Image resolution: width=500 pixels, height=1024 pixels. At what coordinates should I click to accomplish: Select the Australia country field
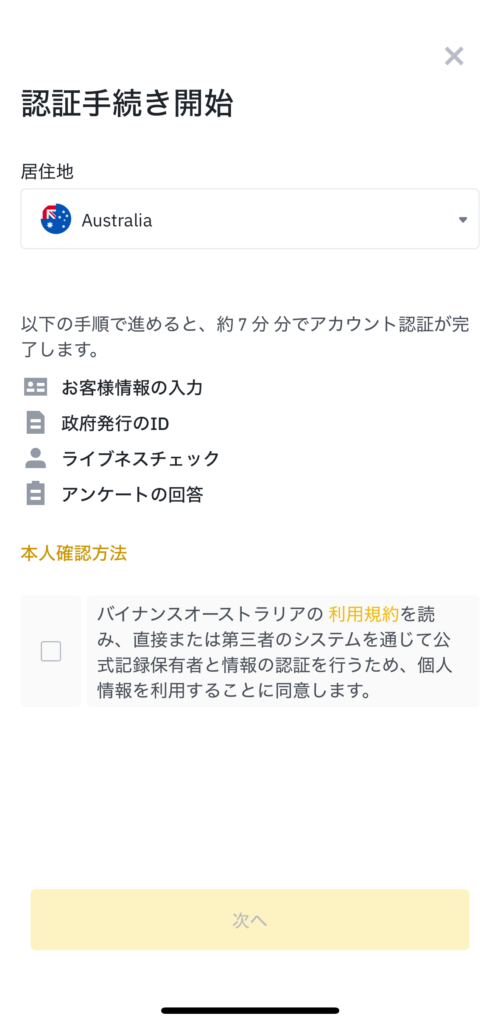click(x=250, y=219)
